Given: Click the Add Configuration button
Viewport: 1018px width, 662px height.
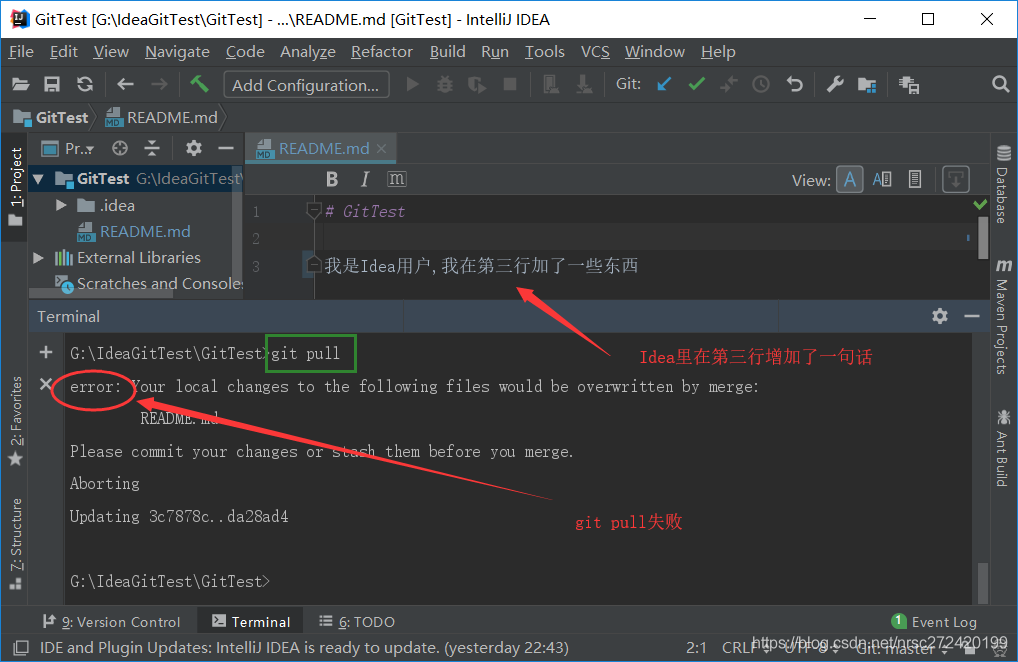Looking at the screenshot, I should (305, 85).
